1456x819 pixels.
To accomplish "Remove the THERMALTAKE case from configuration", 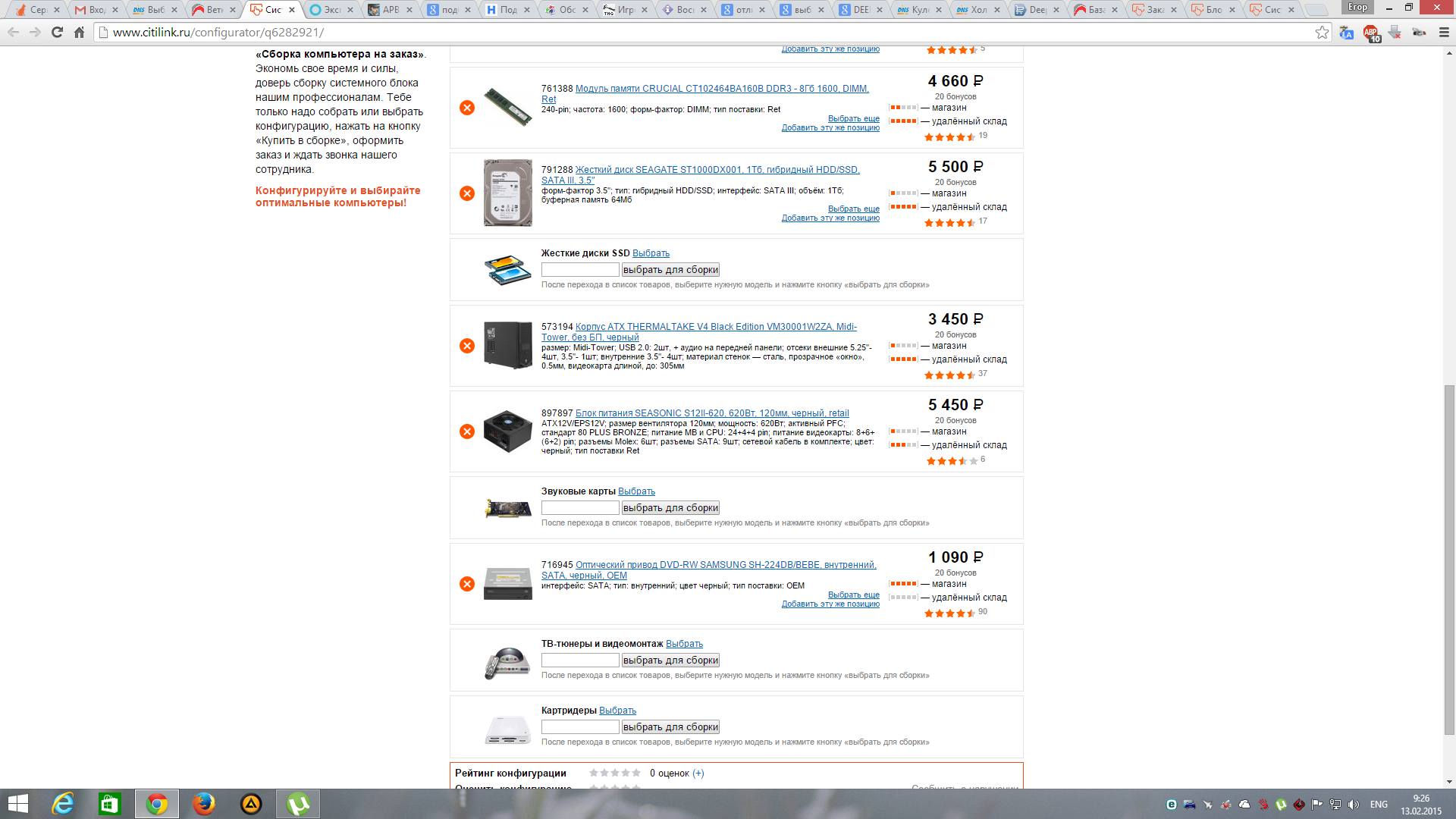I will coord(467,346).
